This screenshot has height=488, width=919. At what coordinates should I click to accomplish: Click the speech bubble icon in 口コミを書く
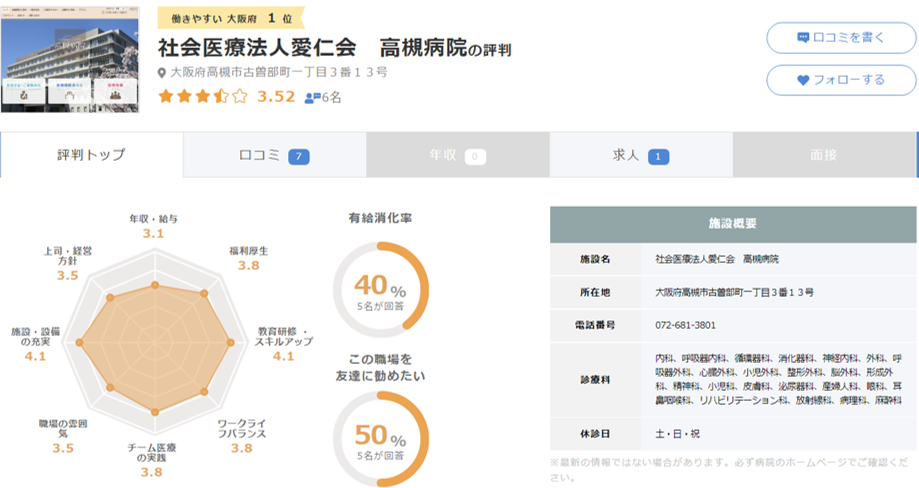pyautogui.click(x=803, y=37)
